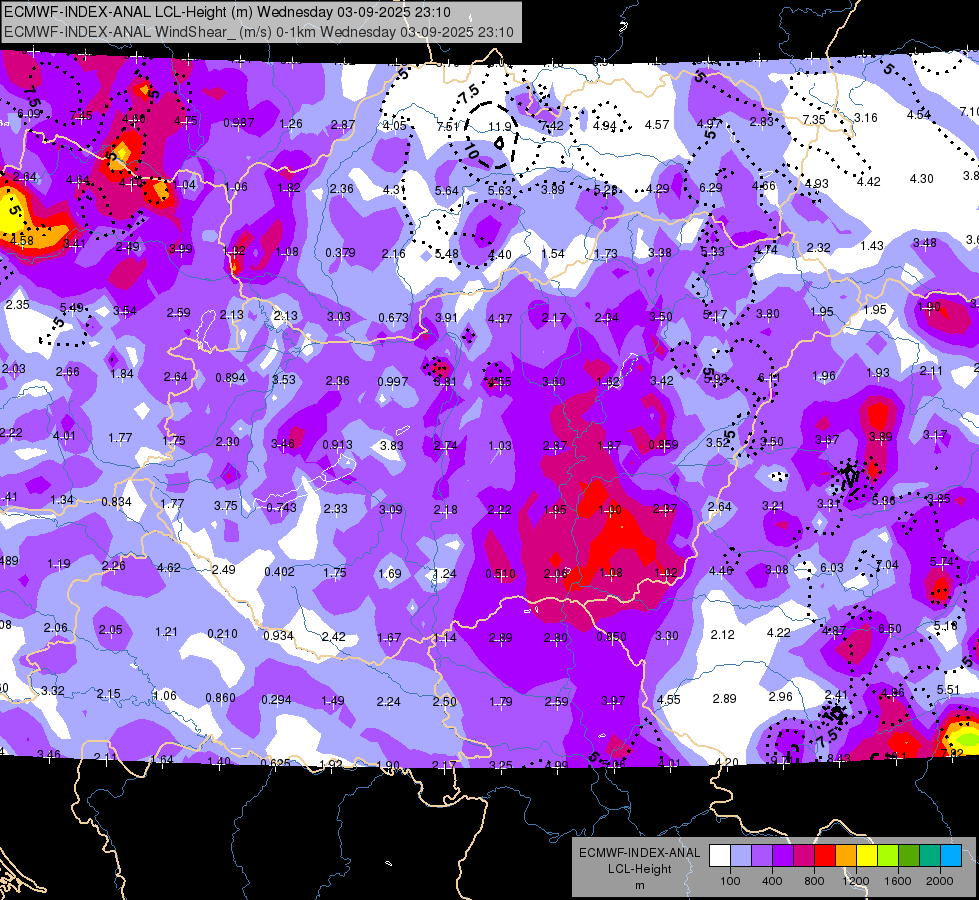
Task: Click the red legend swatch
Action: click(825, 855)
